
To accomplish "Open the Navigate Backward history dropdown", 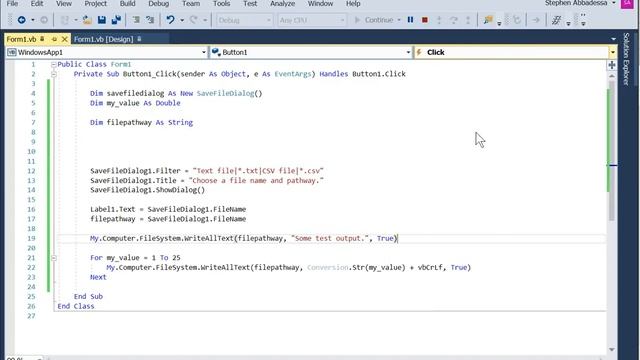I will click(x=33, y=20).
